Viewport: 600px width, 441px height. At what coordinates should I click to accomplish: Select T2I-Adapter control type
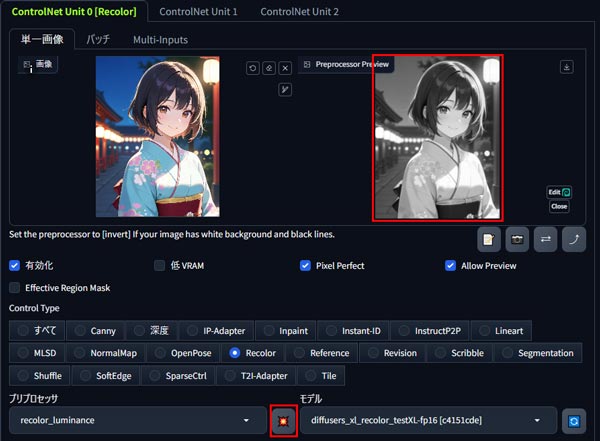(x=256, y=376)
